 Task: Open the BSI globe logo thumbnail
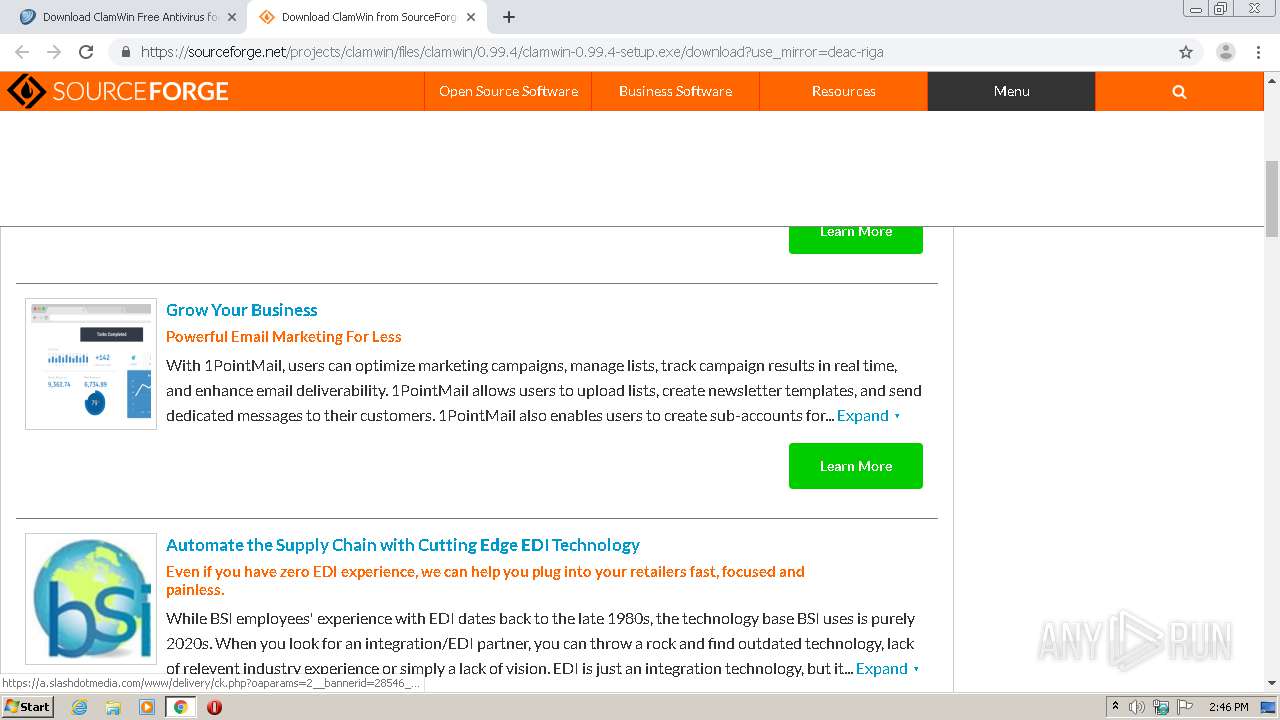click(91, 599)
